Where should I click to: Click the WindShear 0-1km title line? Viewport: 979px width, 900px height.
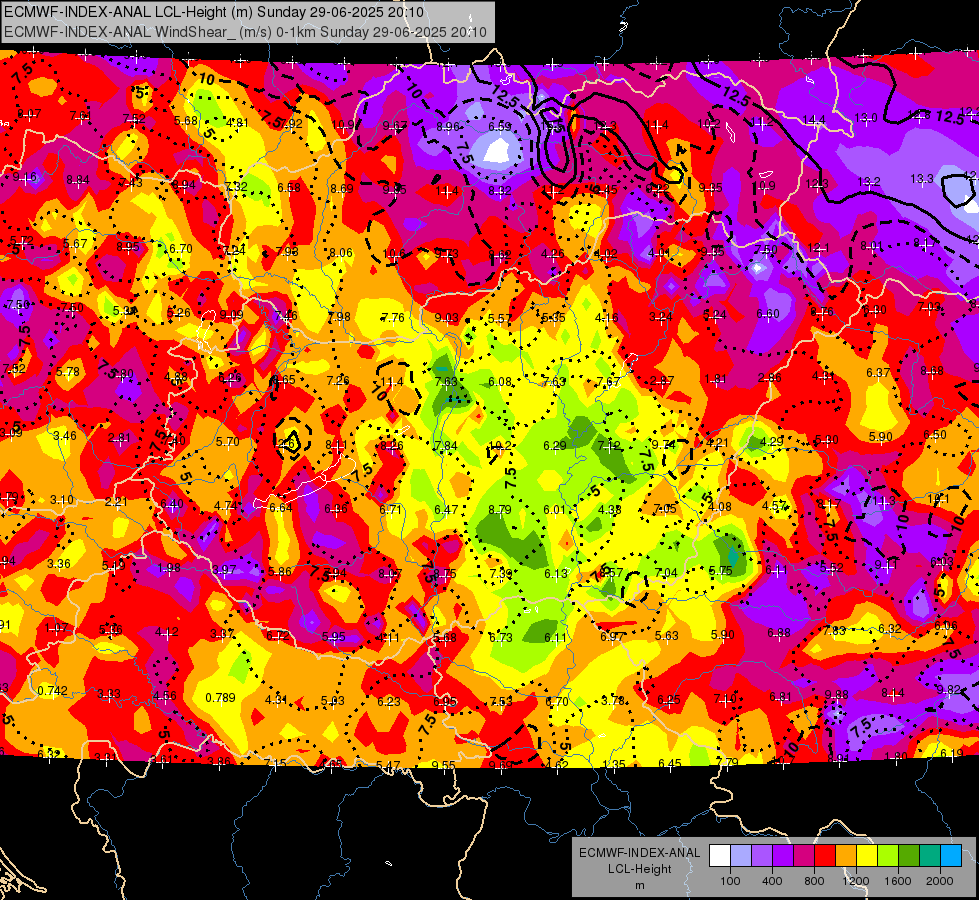coord(245,32)
